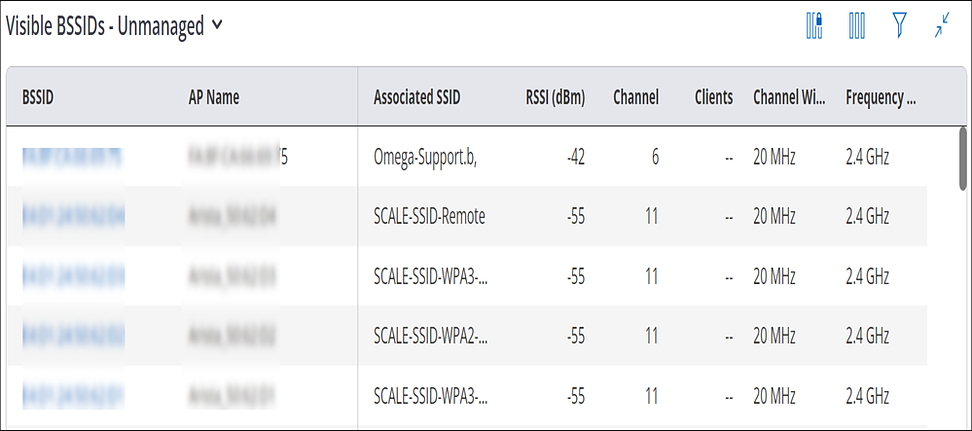Click channel 11 in the SCALE-SSID-WPA2 row
972x431 pixels.
tap(652, 335)
